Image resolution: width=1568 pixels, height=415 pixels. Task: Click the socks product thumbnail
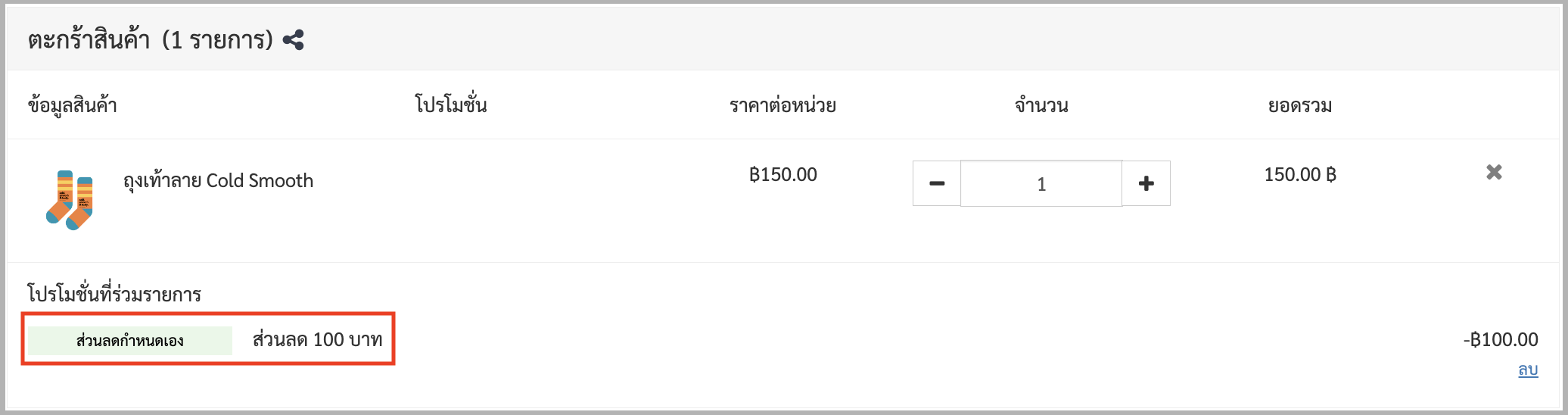coord(70,200)
